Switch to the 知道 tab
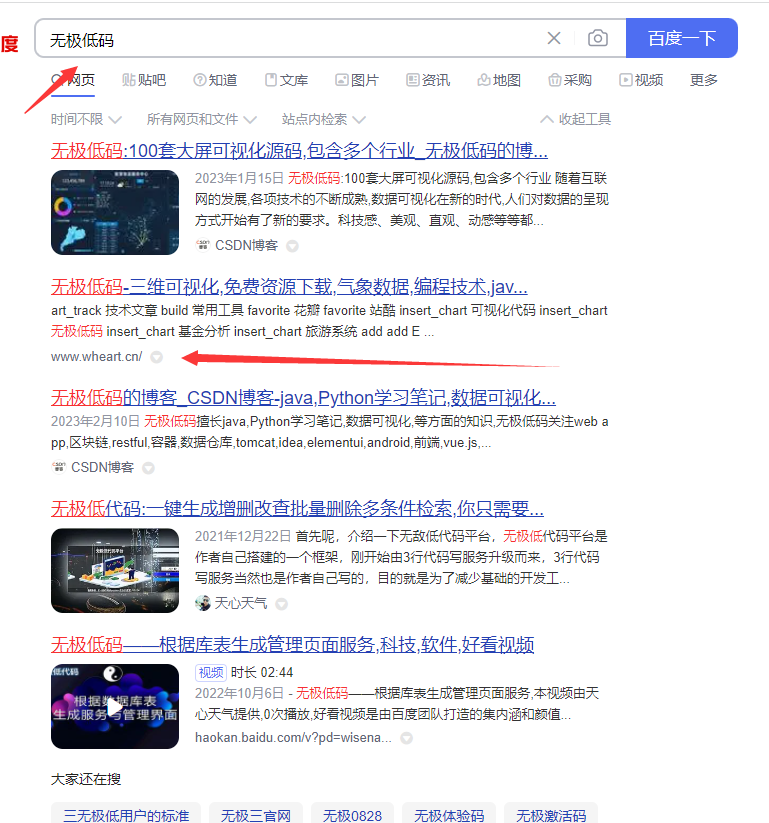 pyautogui.click(x=215, y=80)
